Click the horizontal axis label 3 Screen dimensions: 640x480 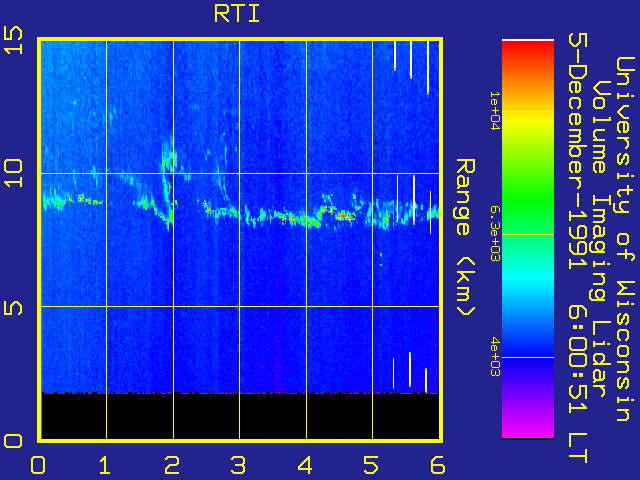coord(238,465)
